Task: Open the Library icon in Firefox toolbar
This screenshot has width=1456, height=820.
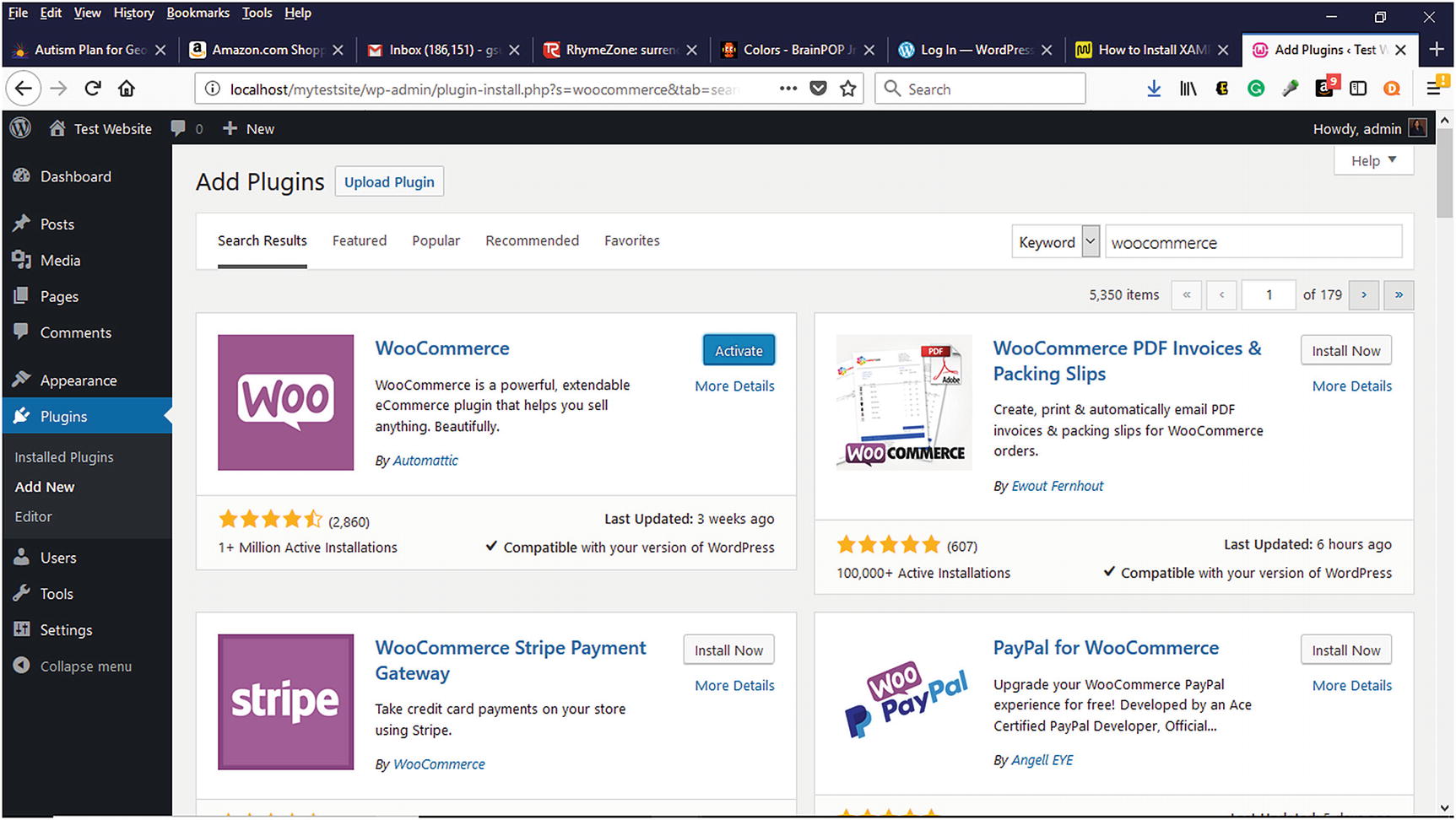Action: (1188, 89)
